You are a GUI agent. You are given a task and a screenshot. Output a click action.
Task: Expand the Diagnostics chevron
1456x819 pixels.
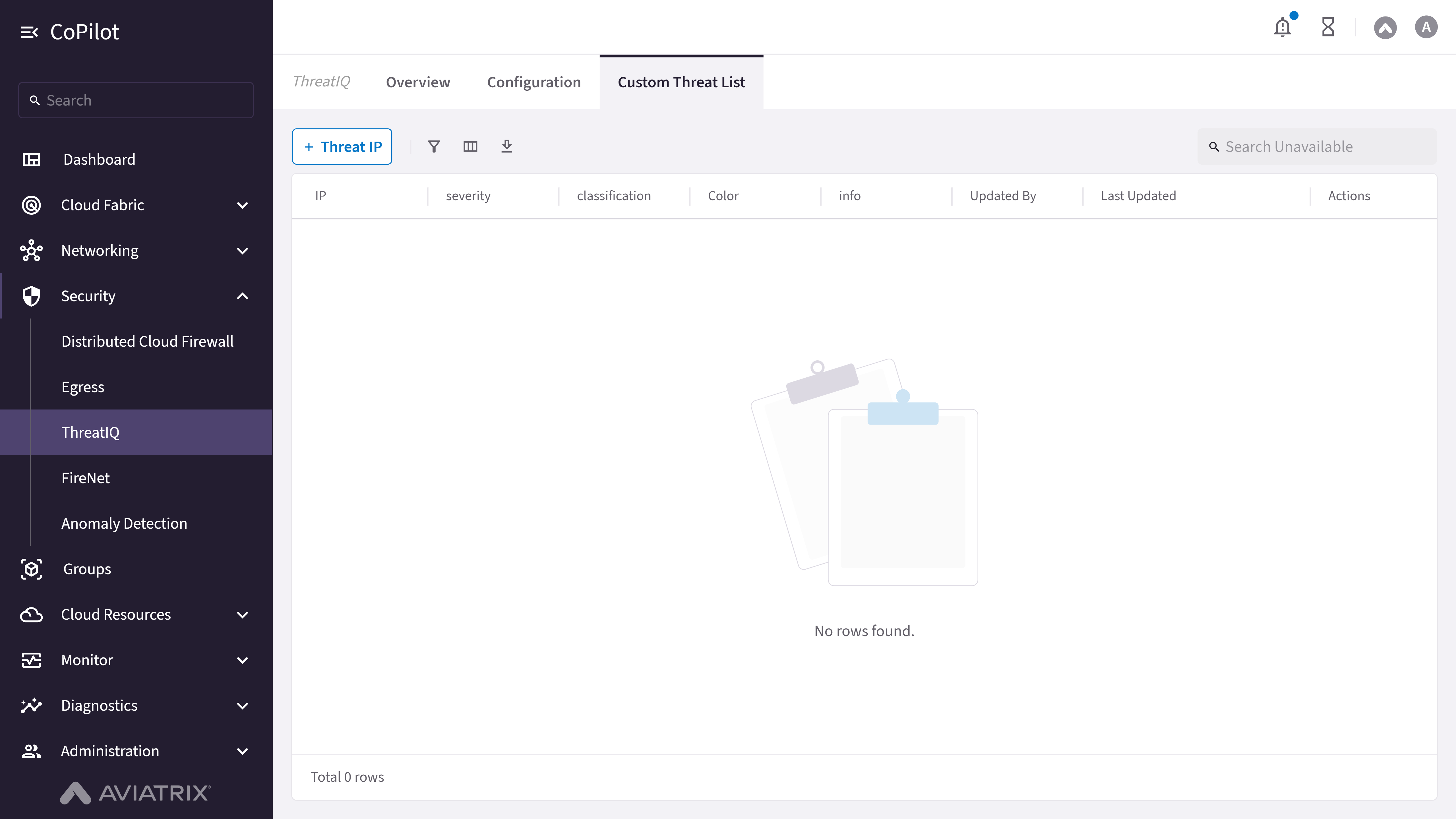pyautogui.click(x=243, y=705)
